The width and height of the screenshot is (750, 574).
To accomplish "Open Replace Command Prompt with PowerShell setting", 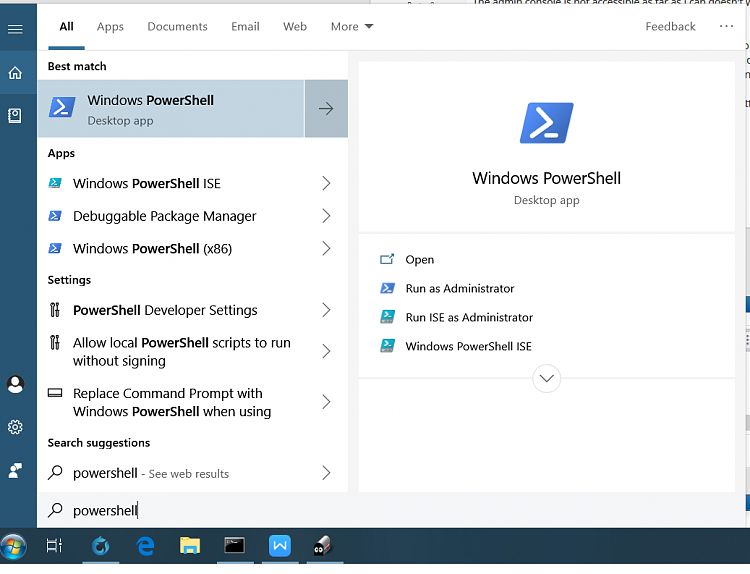I will point(192,402).
